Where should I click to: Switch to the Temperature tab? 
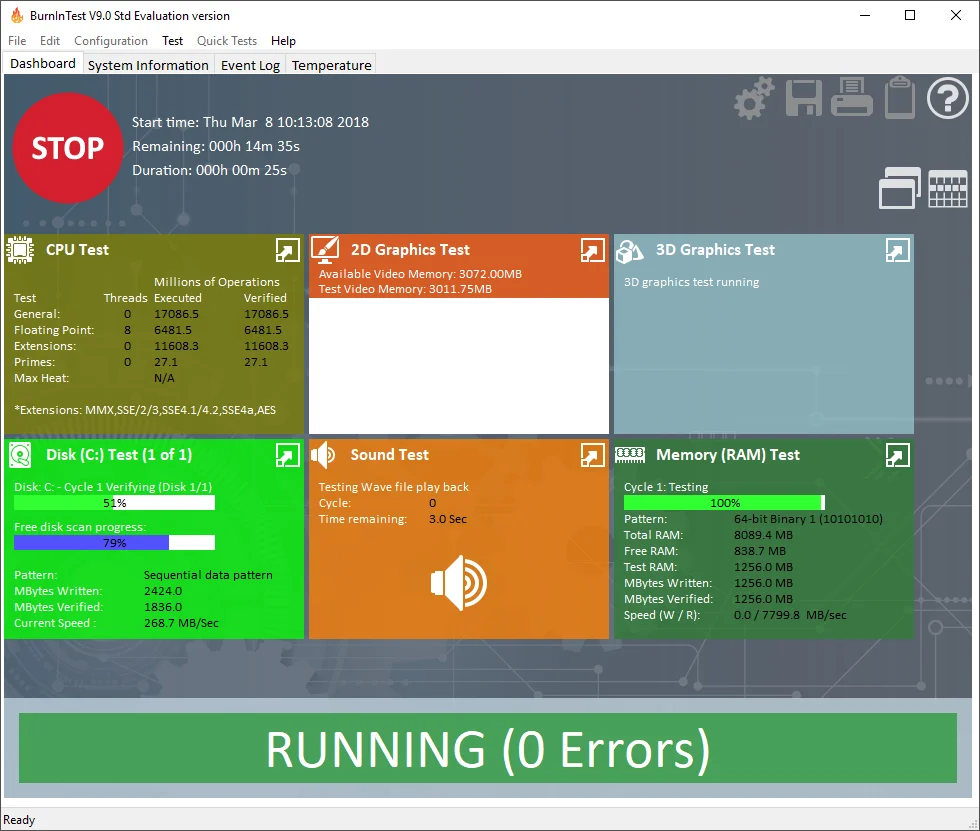coord(331,65)
